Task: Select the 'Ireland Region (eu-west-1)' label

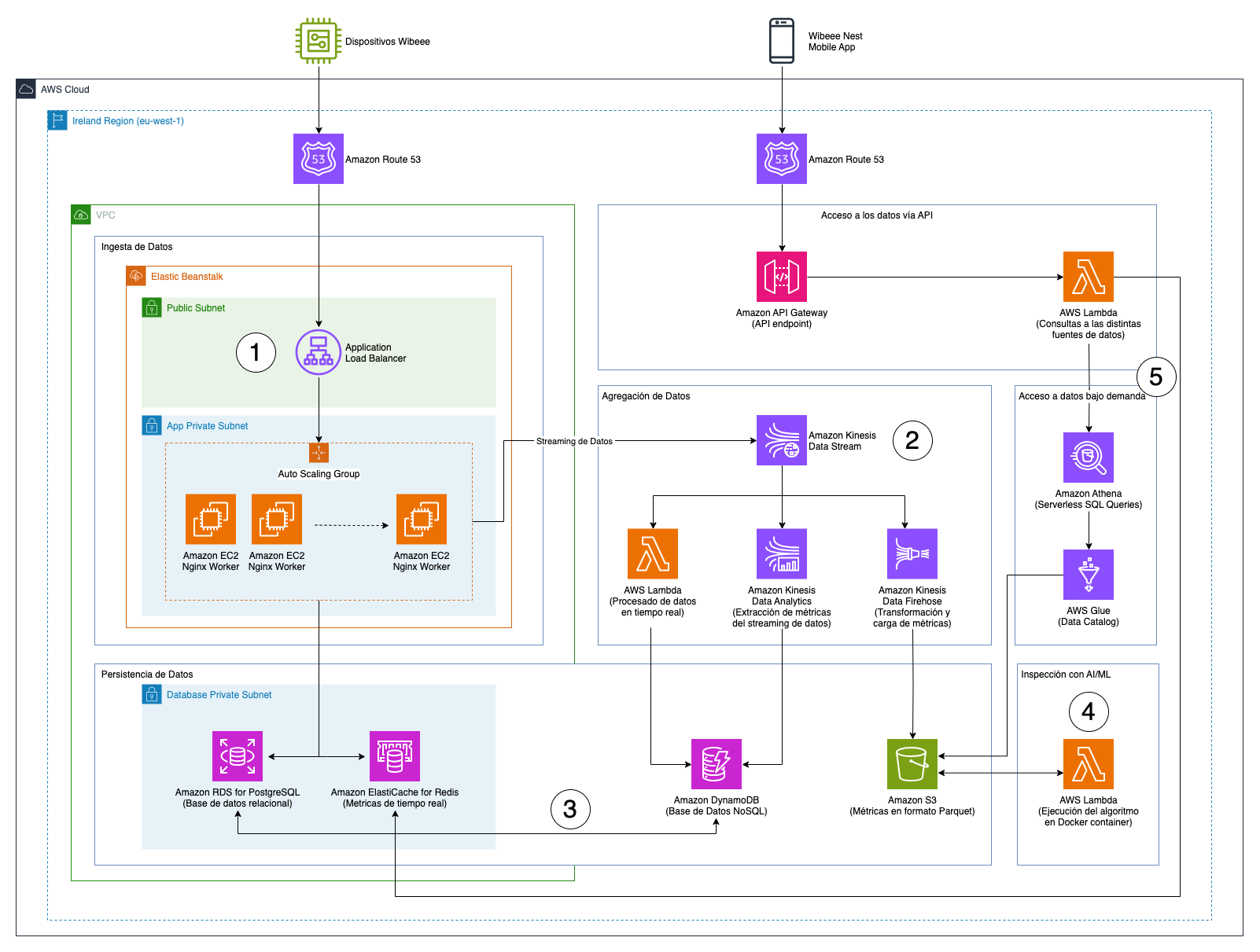Action: click(x=128, y=121)
